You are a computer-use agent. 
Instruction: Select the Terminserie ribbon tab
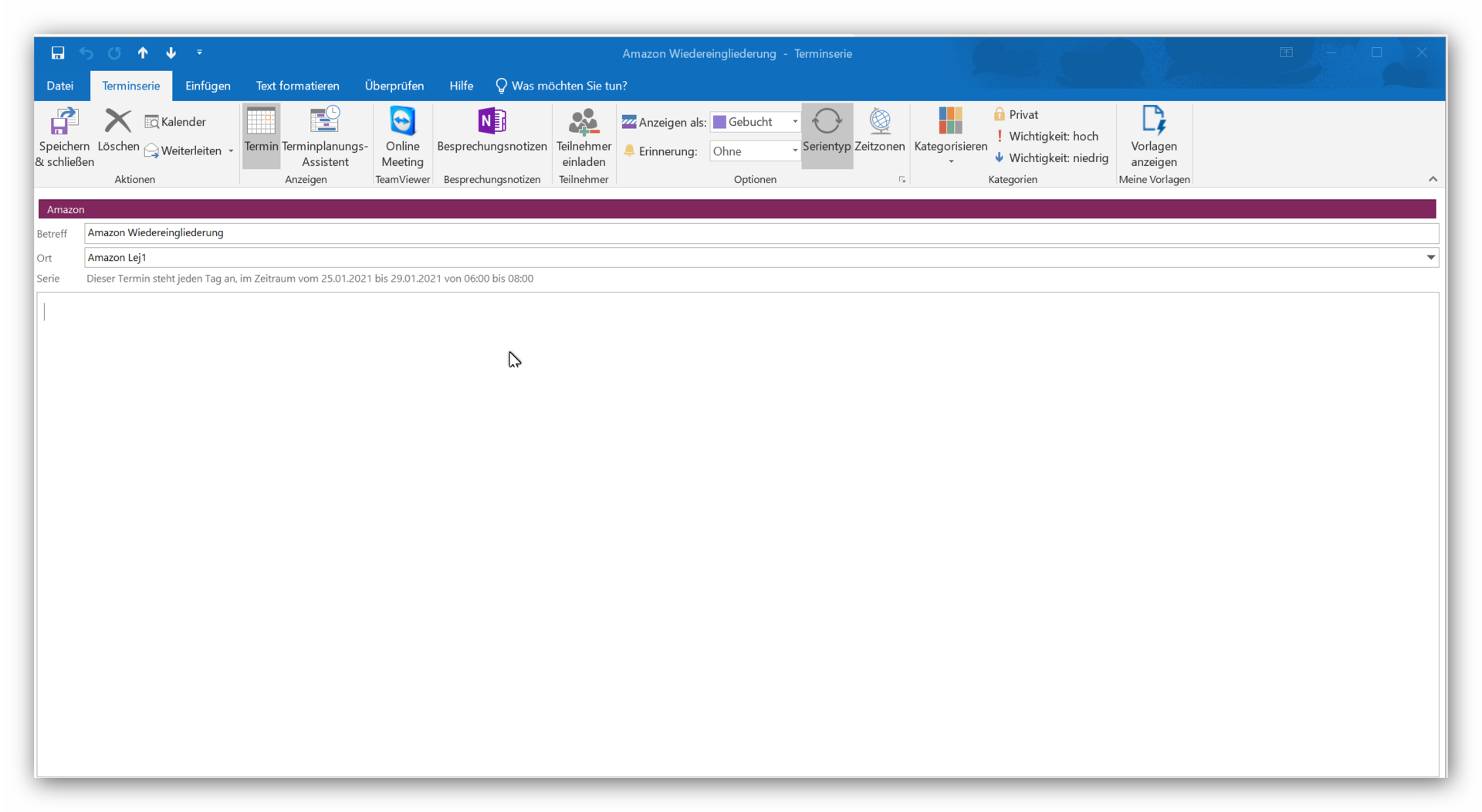[131, 86]
